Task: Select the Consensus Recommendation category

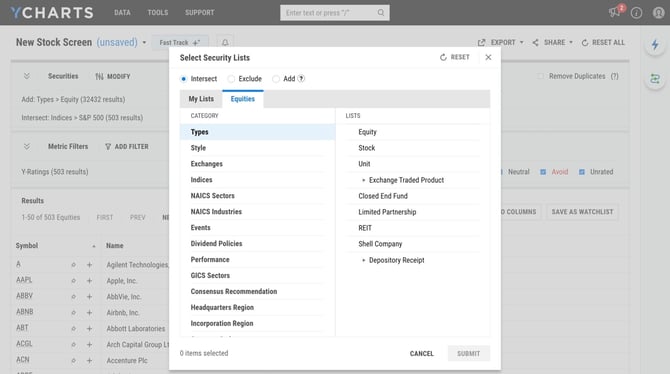Action: [258, 292]
